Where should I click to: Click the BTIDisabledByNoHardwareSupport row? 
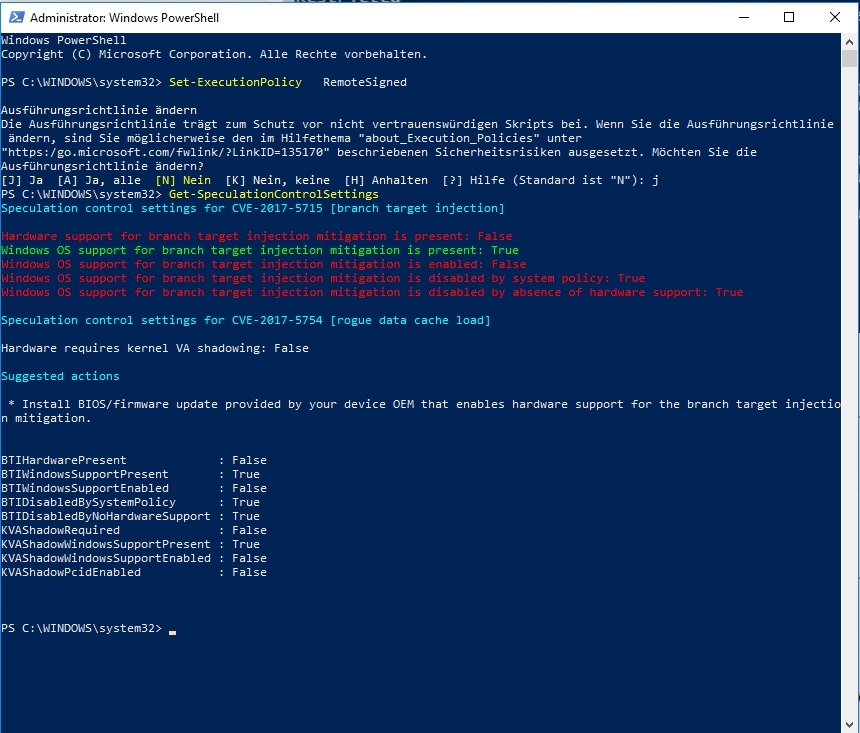(131, 516)
